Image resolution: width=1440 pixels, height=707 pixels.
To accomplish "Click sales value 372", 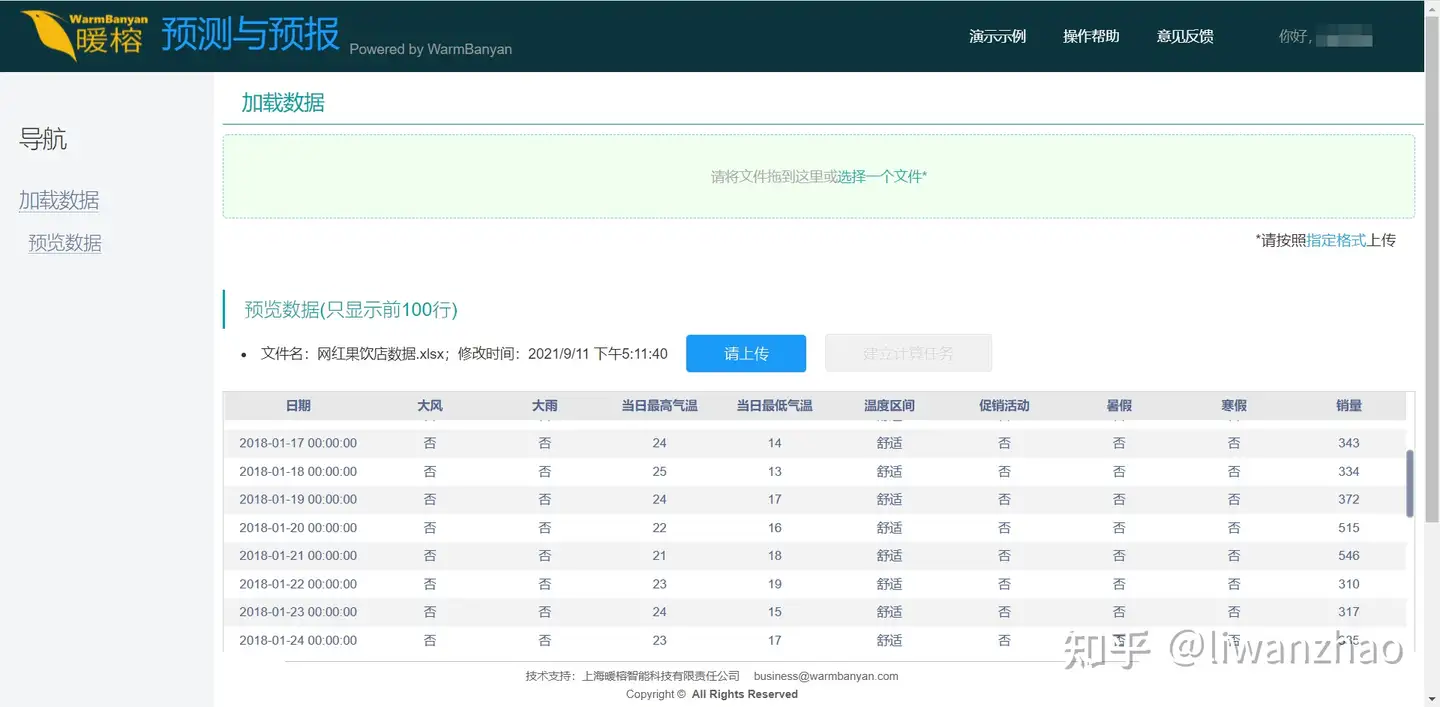I will coord(1349,499).
